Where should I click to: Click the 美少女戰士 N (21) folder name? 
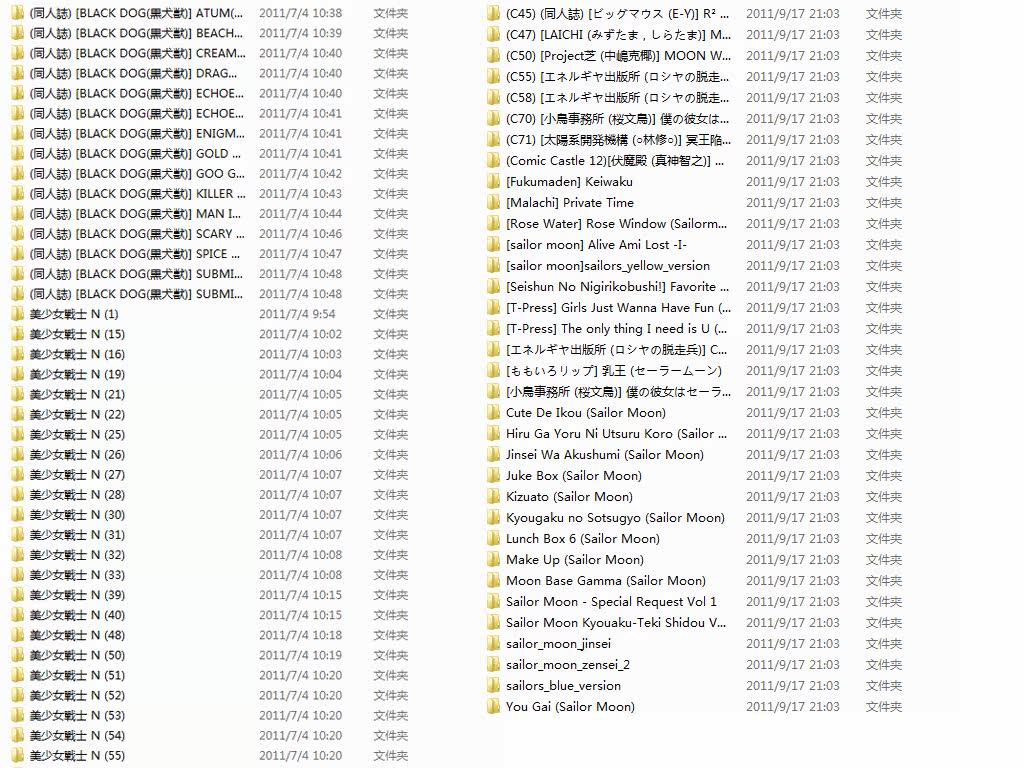coord(77,395)
